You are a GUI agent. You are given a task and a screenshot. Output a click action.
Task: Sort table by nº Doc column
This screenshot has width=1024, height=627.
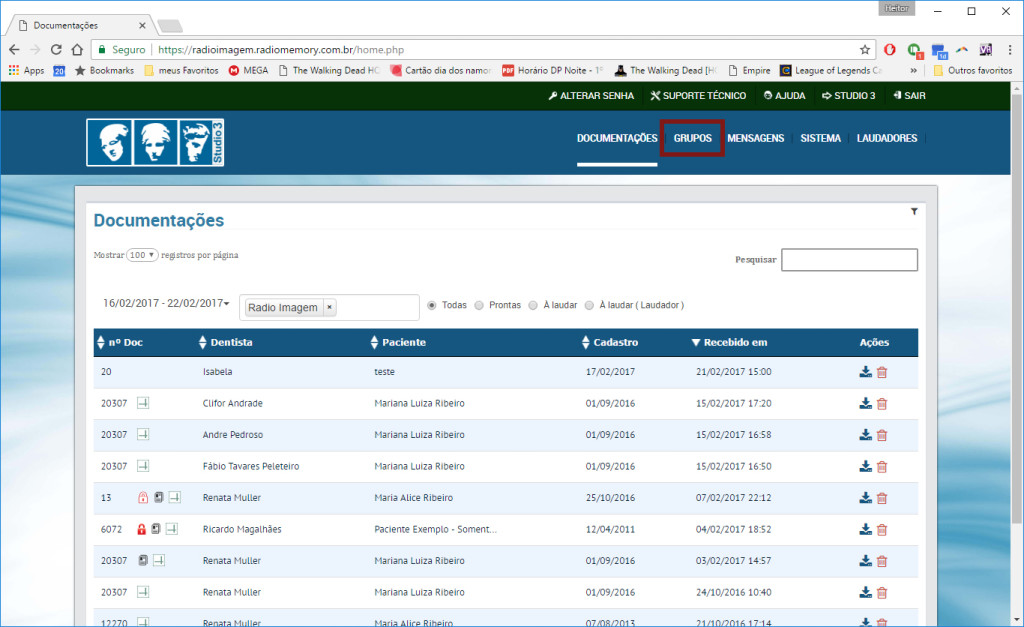(x=120, y=342)
